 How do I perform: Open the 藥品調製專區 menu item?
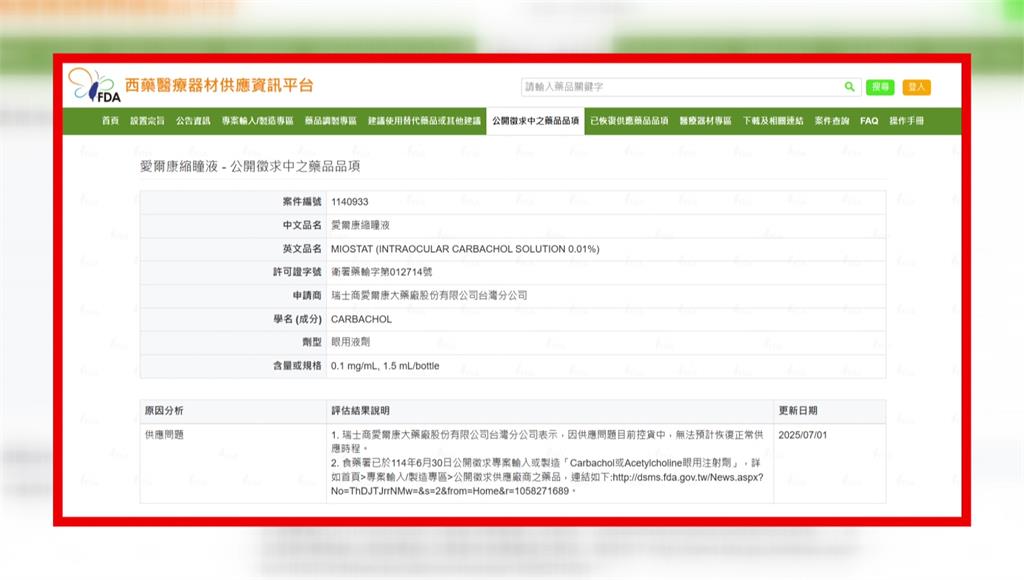point(330,121)
